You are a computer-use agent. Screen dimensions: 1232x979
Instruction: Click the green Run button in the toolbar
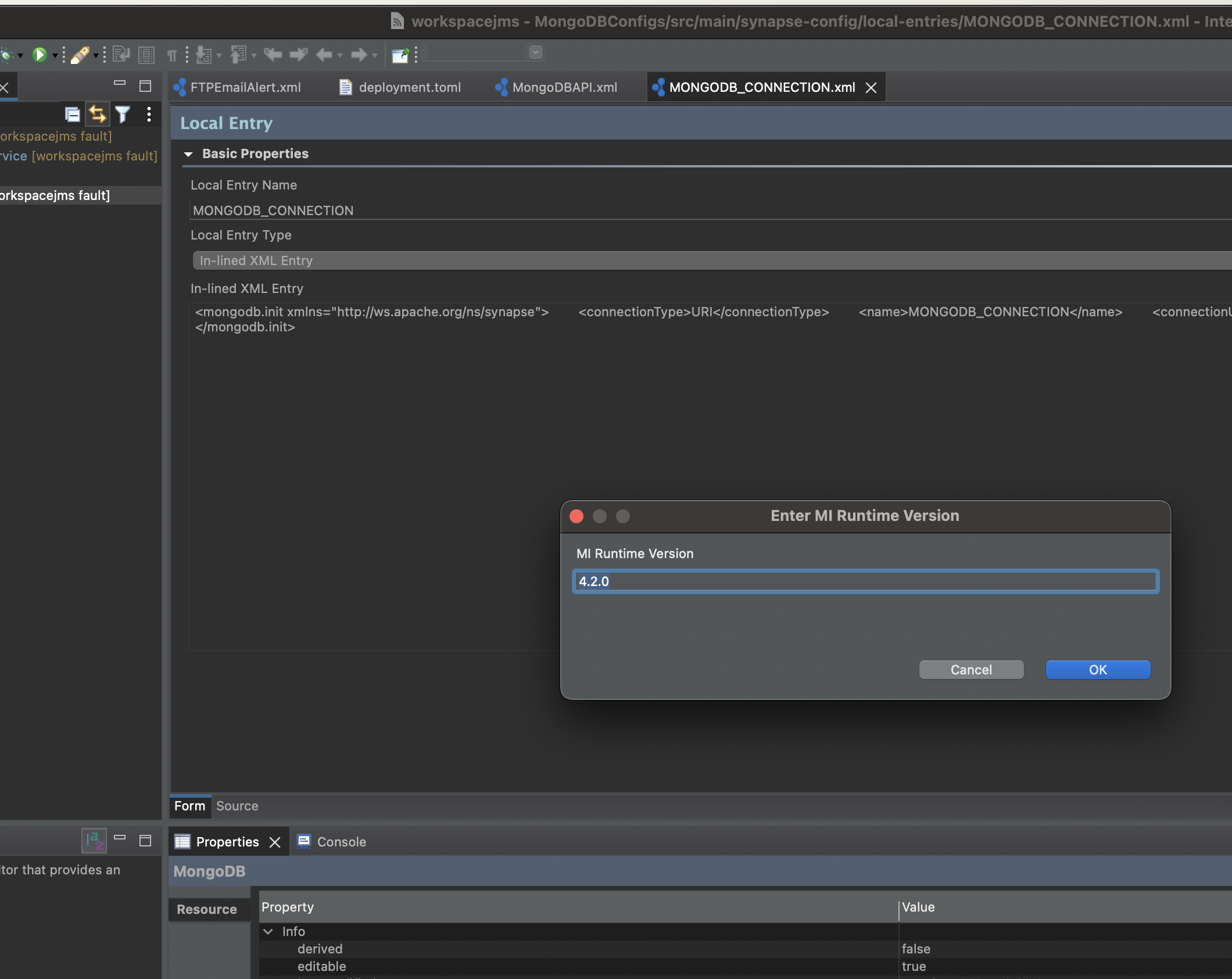(x=40, y=55)
